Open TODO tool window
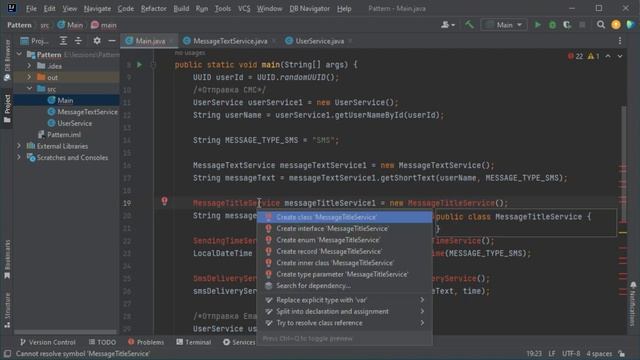 pyautogui.click(x=102, y=342)
